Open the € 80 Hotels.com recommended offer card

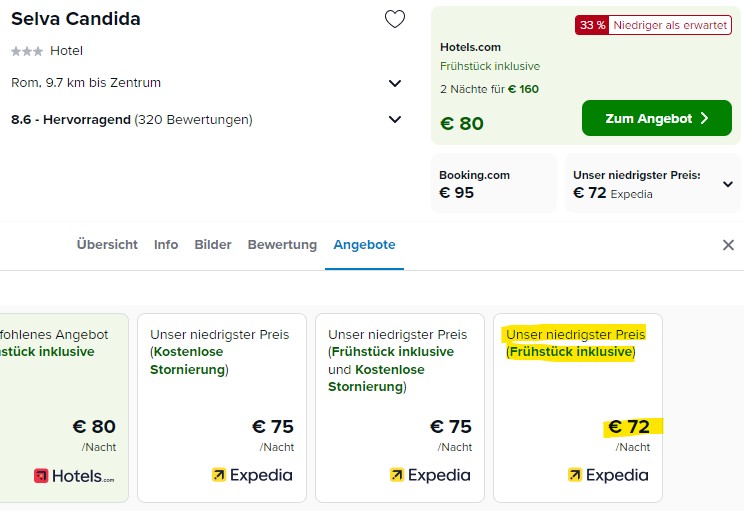pos(64,408)
